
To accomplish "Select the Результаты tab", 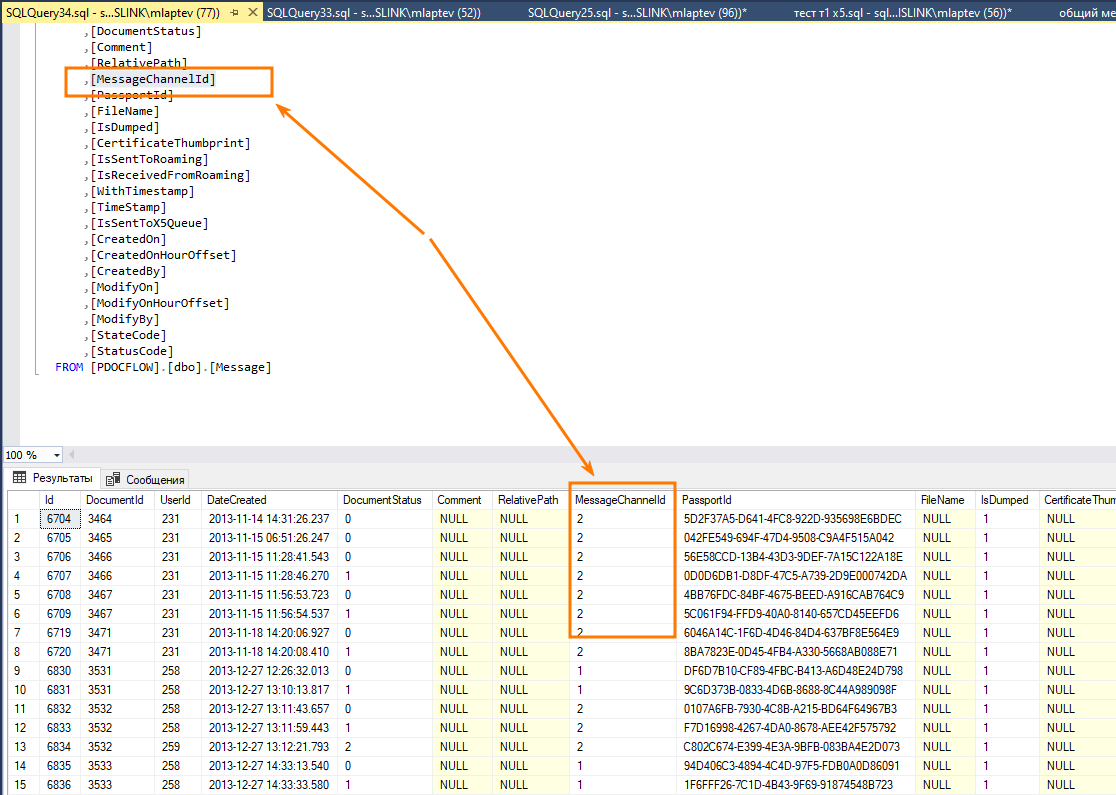I will [x=53, y=478].
